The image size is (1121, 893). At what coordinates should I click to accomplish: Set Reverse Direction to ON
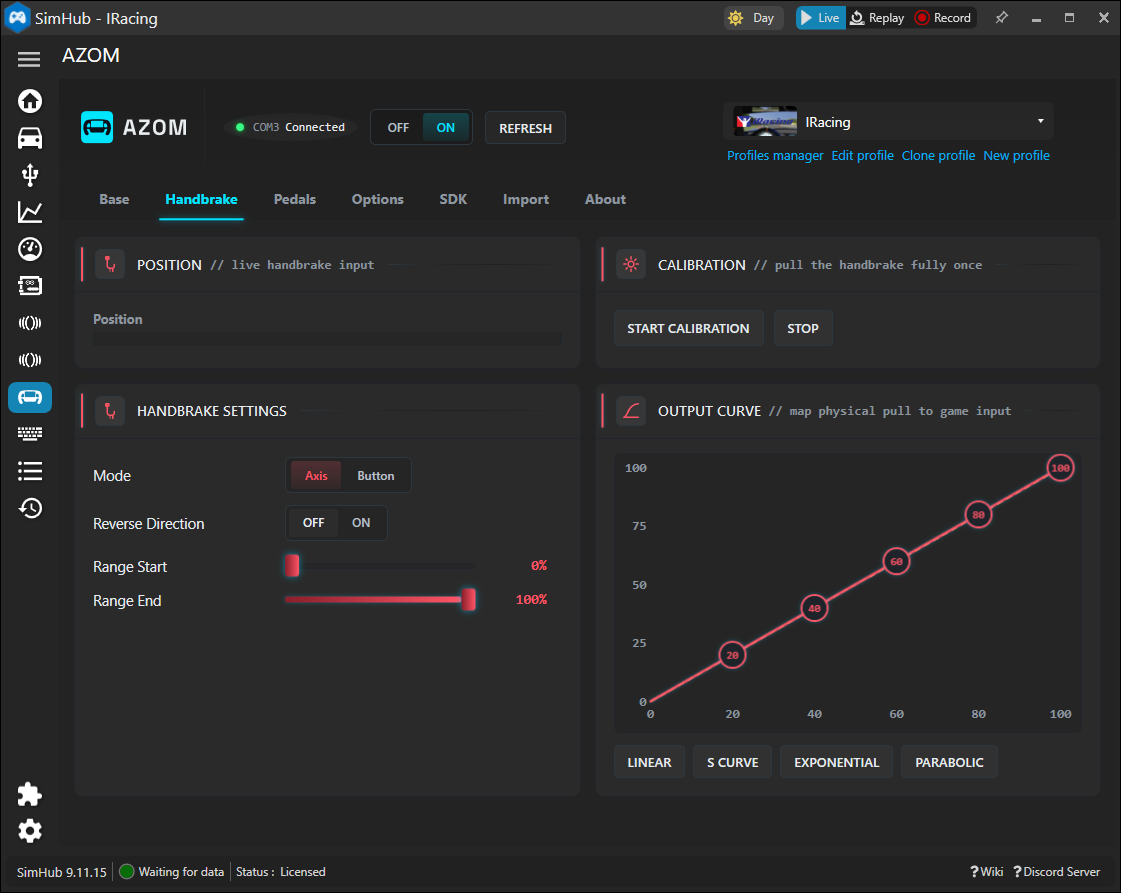361,523
